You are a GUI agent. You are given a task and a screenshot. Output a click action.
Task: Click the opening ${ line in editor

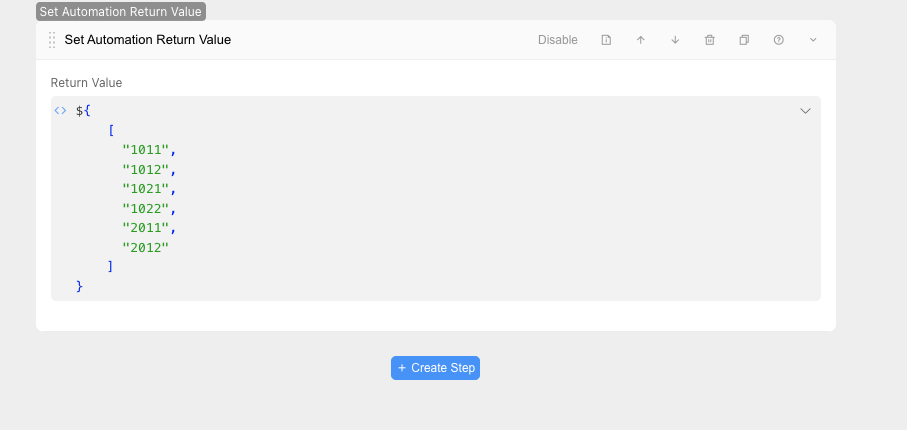coord(84,111)
